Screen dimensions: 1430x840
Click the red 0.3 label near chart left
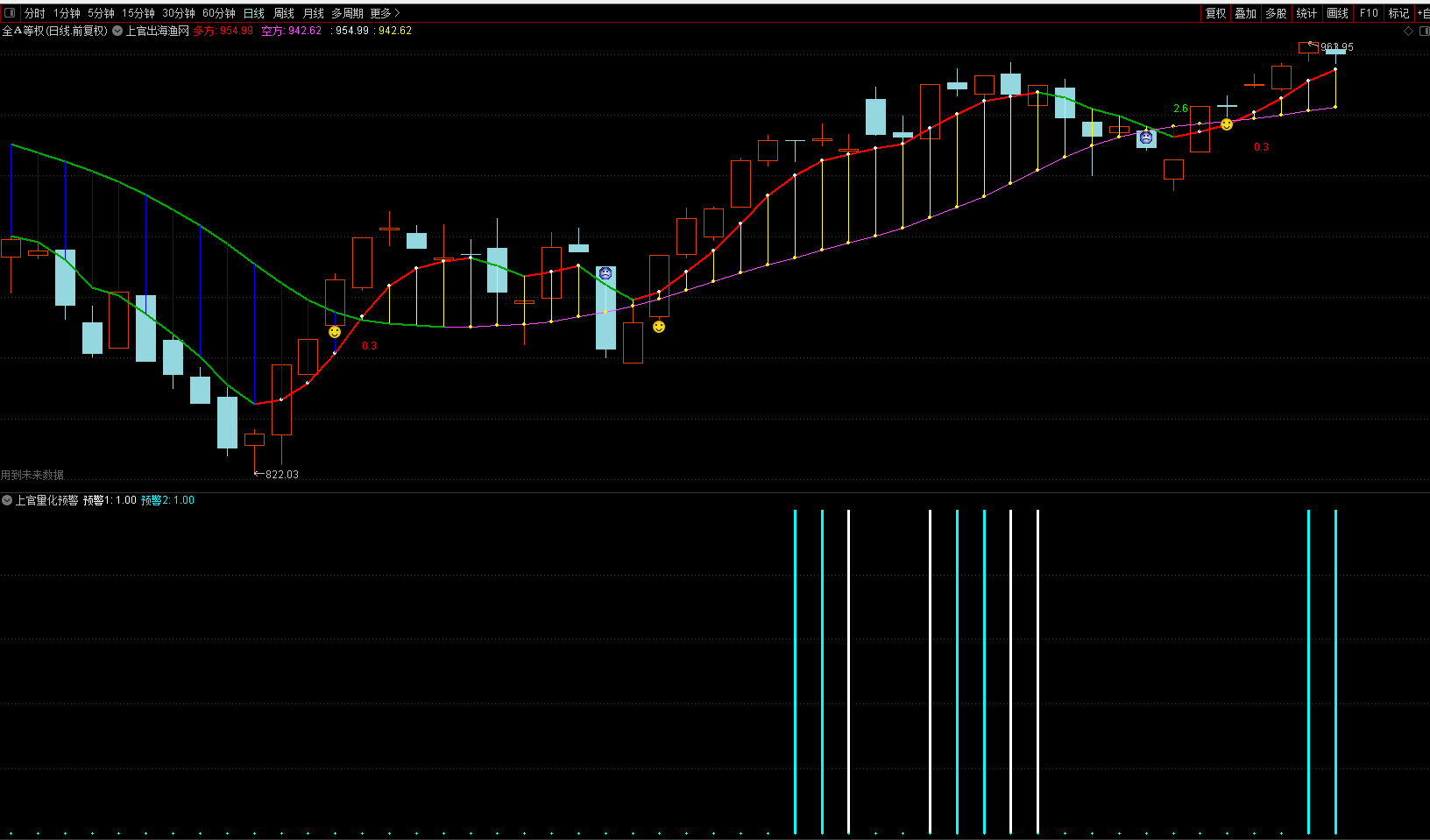(369, 346)
